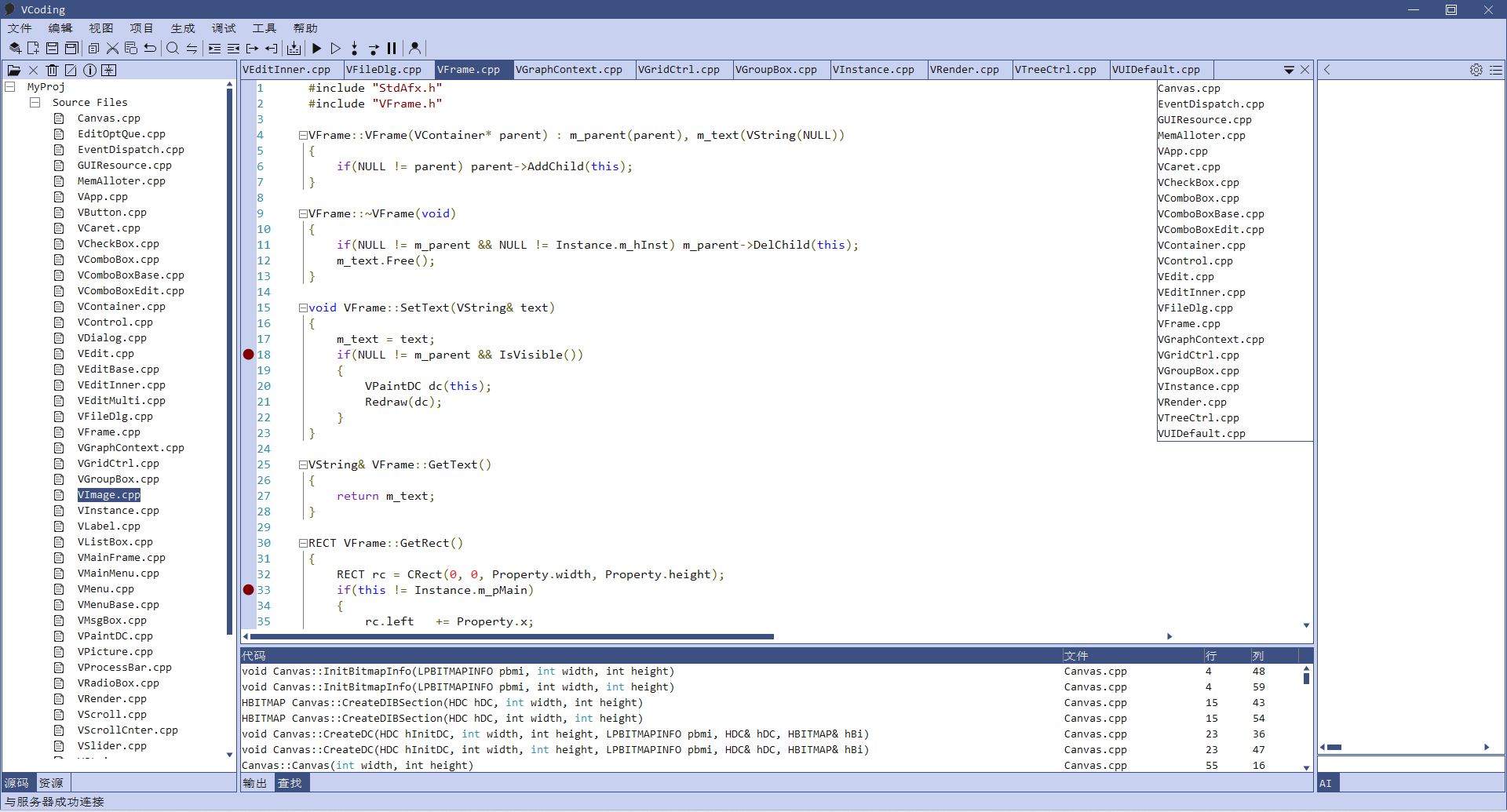
Task: Toggle the pause debugging button
Action: [x=392, y=49]
